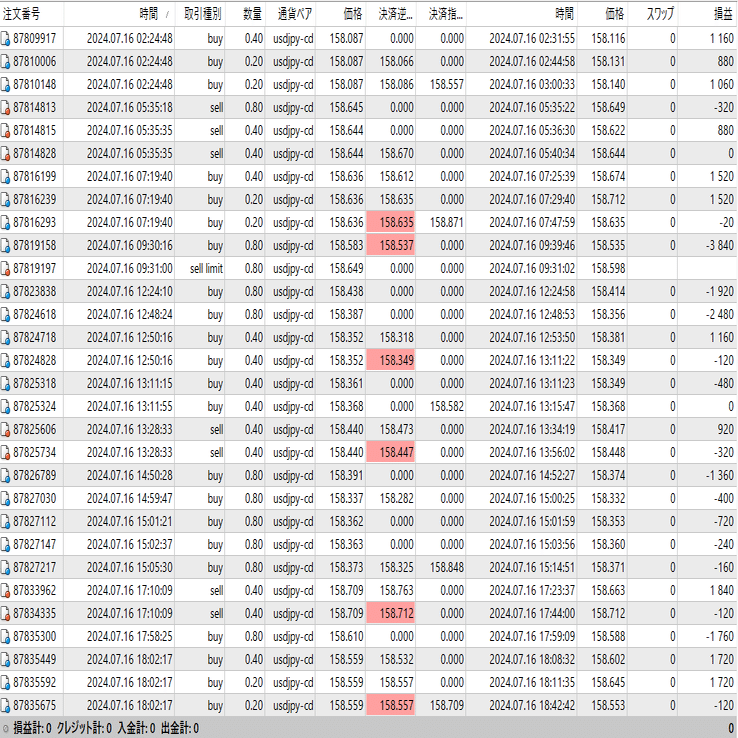738x738 pixels.
Task: Click the order icon beside 87819158
Action: 5,246
